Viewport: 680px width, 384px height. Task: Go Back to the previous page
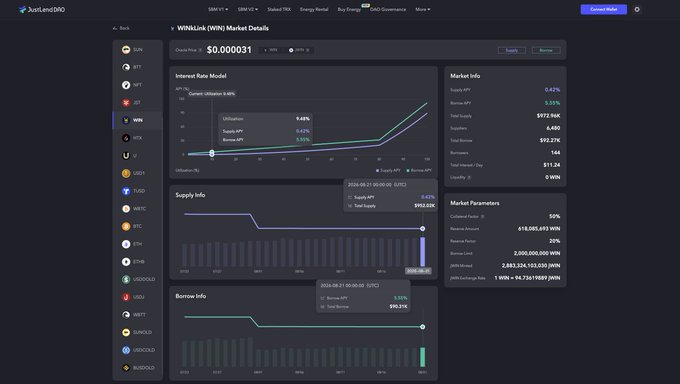[x=121, y=28]
